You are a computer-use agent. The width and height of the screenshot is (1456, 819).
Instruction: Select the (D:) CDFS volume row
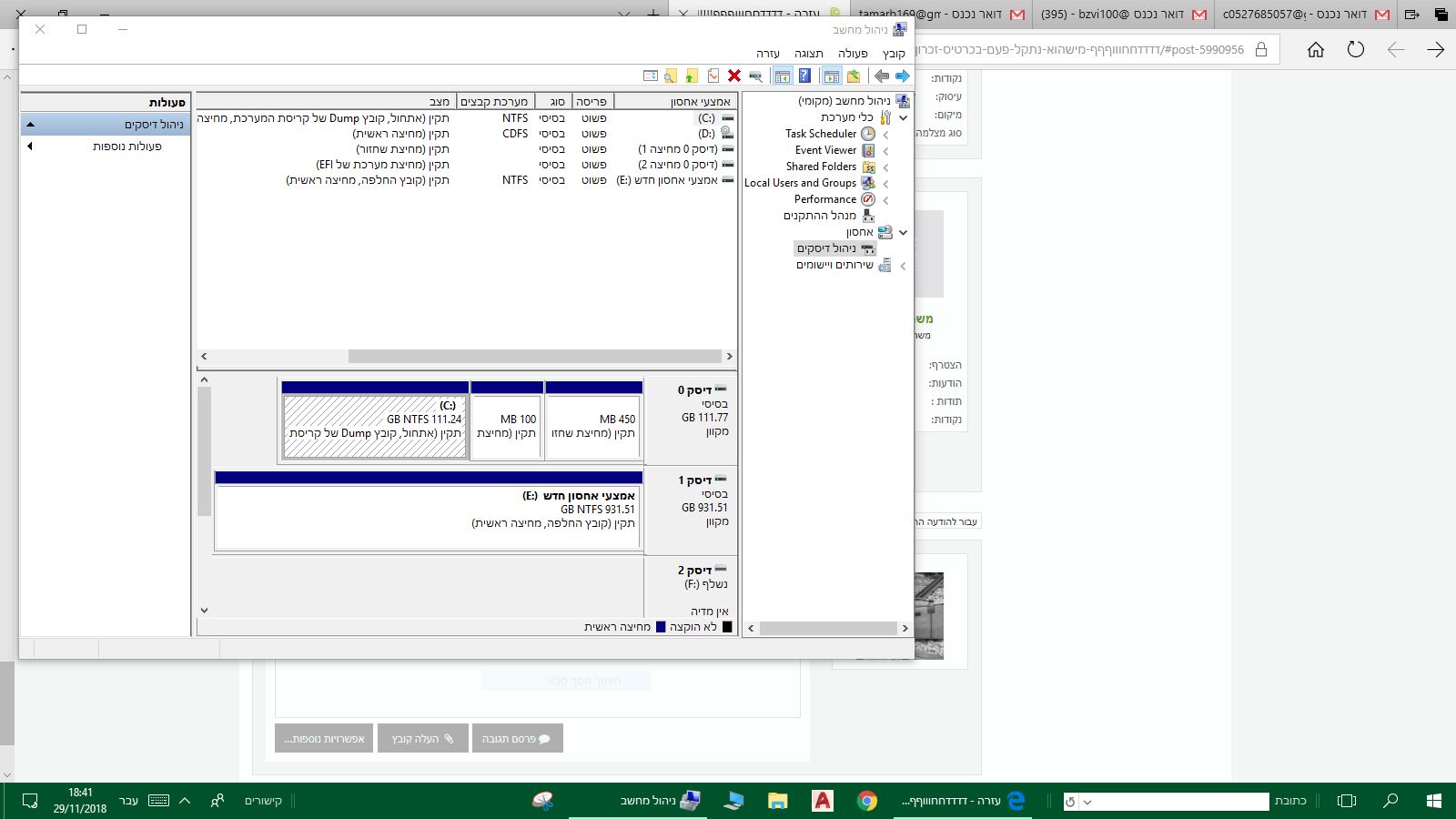(x=466, y=134)
